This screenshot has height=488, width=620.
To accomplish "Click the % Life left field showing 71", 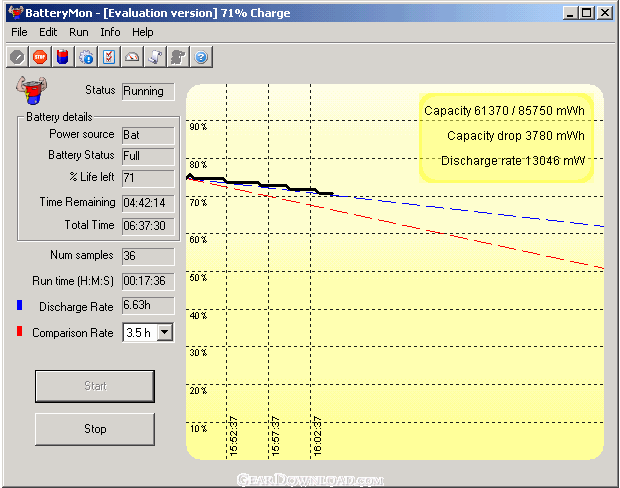I will pos(148,178).
